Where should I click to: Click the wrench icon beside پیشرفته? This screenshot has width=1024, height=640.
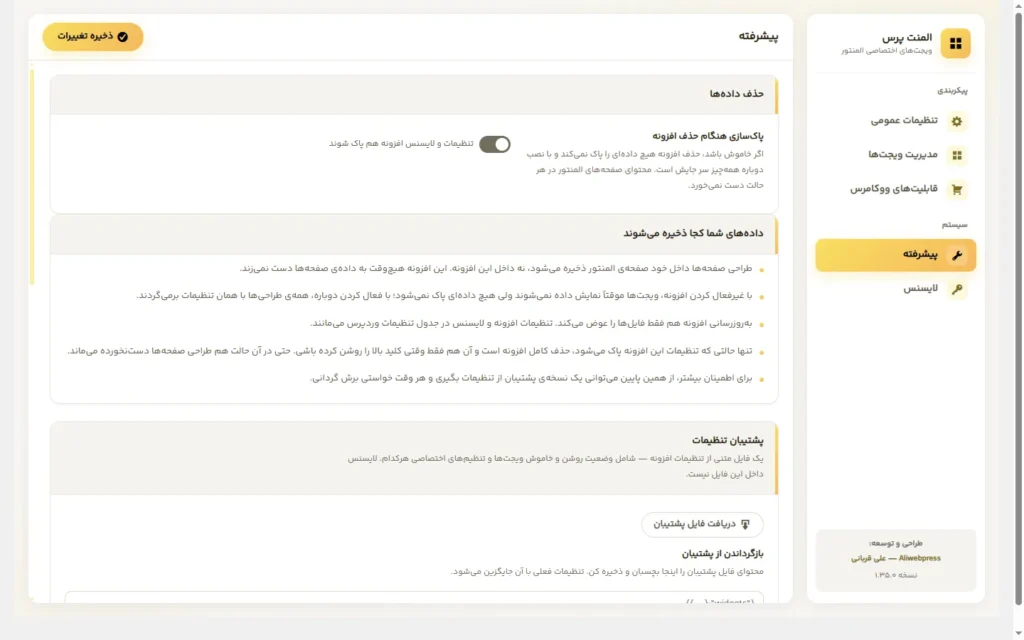tap(957, 255)
